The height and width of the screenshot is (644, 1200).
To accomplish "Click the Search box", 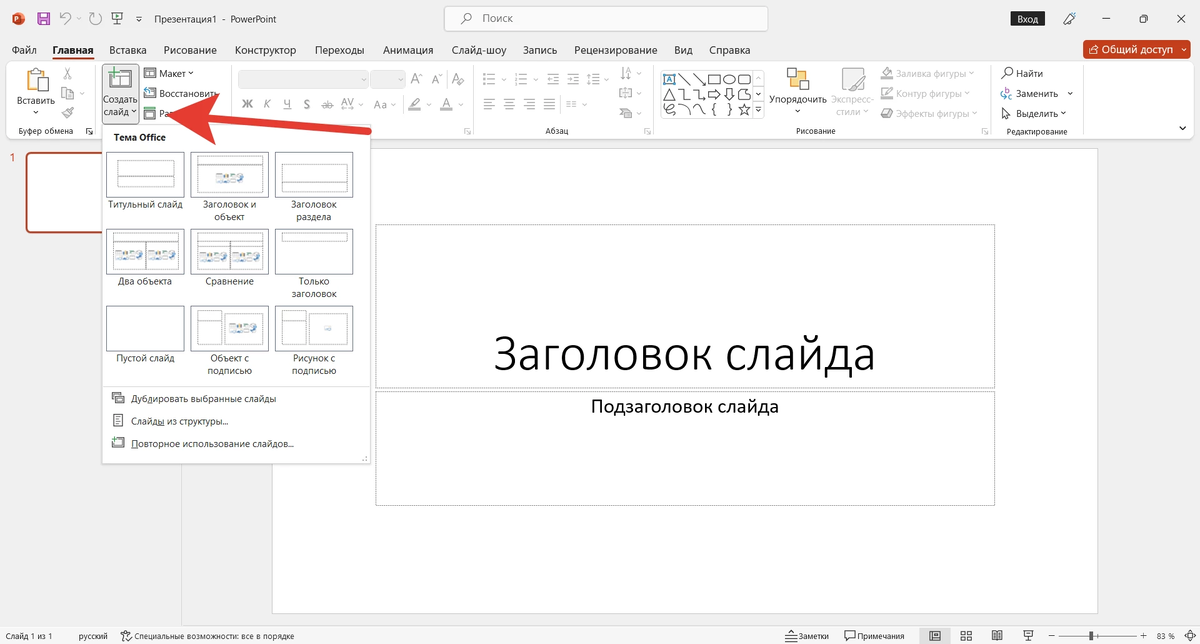I will tap(606, 18).
